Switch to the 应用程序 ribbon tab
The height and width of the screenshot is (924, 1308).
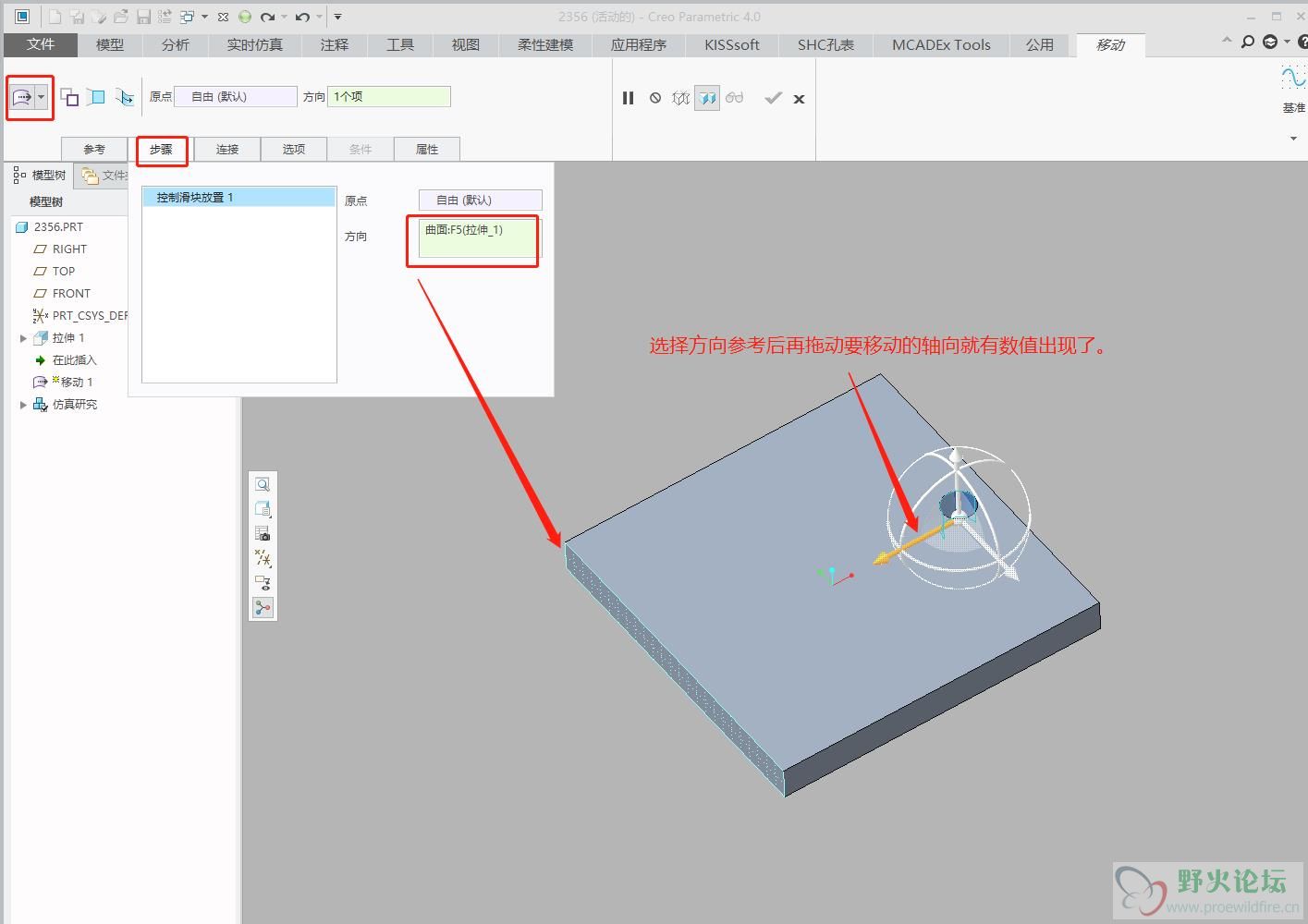click(x=639, y=44)
